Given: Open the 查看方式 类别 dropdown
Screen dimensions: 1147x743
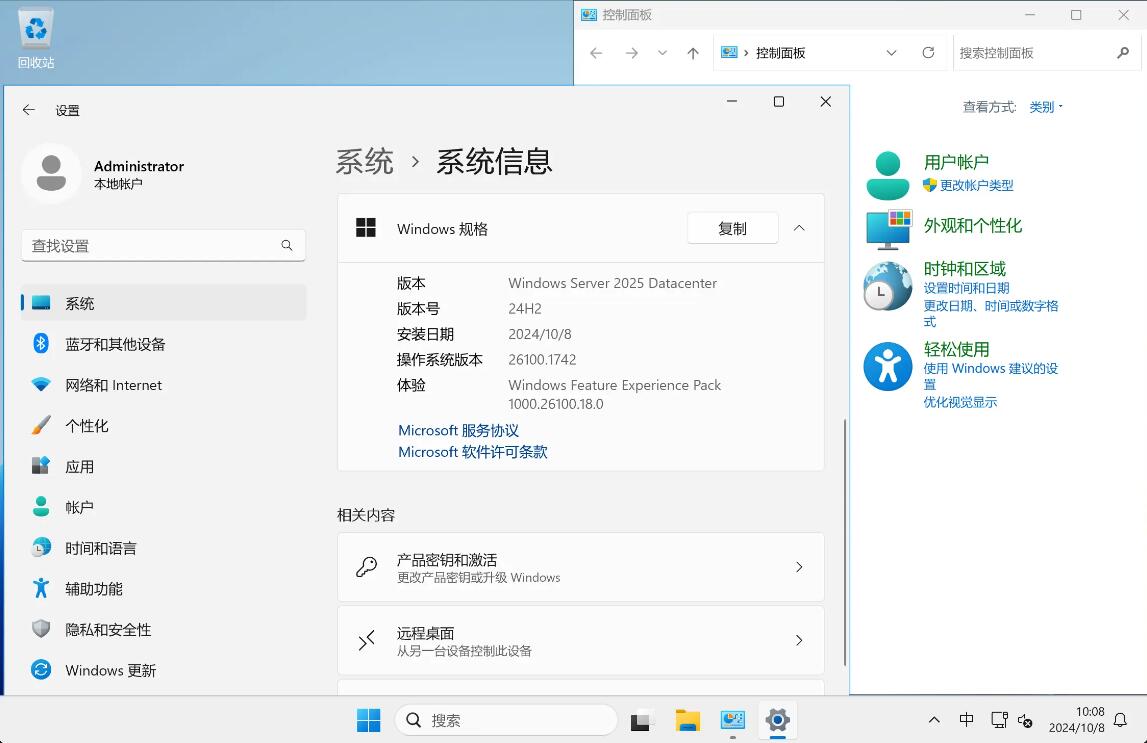Looking at the screenshot, I should tap(1046, 107).
